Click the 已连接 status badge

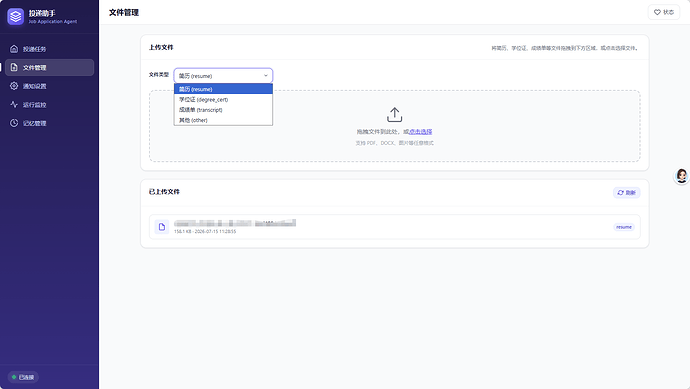[23, 377]
